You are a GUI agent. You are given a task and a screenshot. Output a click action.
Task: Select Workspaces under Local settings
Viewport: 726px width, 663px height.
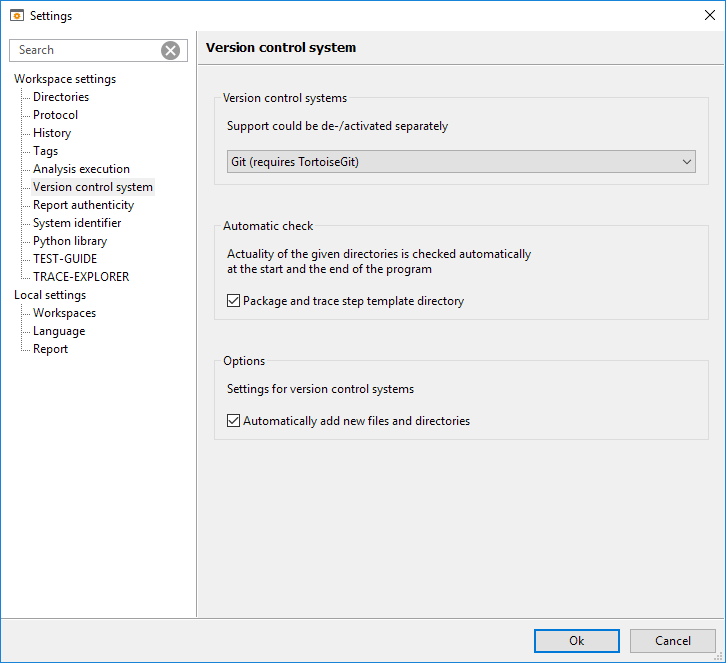click(64, 313)
